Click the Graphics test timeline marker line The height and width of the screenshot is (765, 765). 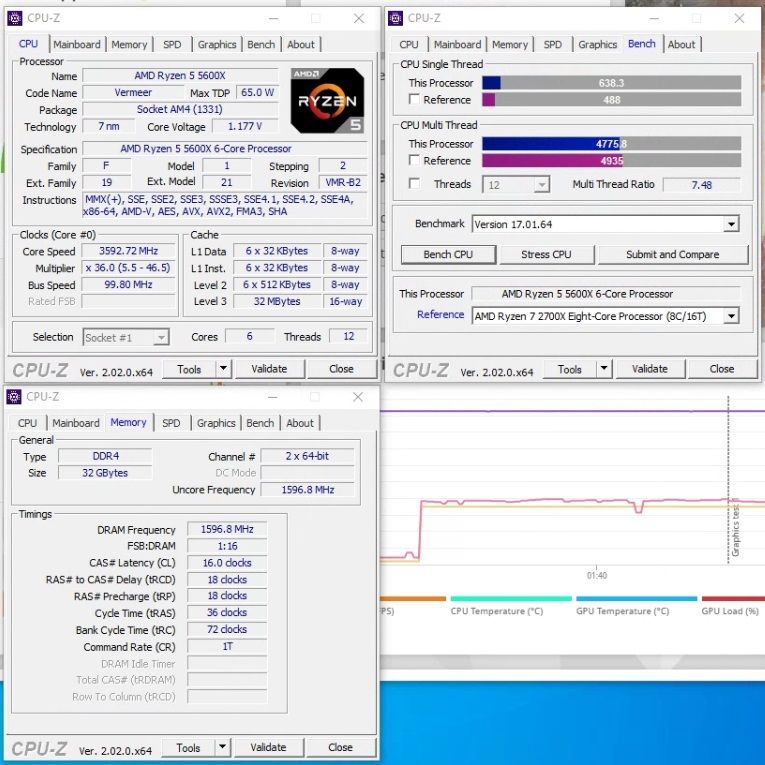click(x=728, y=481)
